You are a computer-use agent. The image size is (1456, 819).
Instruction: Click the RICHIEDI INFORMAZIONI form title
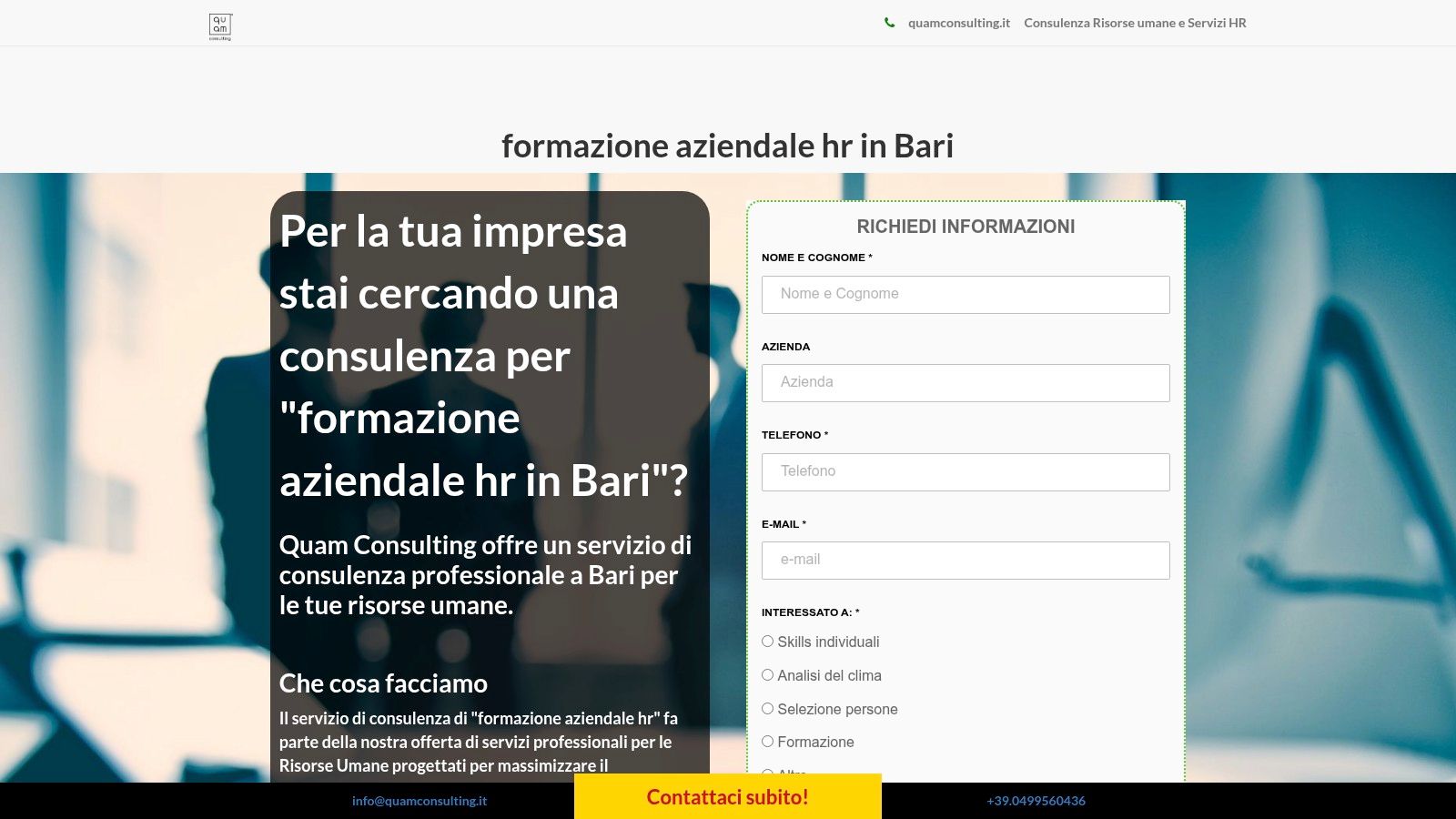(x=966, y=227)
